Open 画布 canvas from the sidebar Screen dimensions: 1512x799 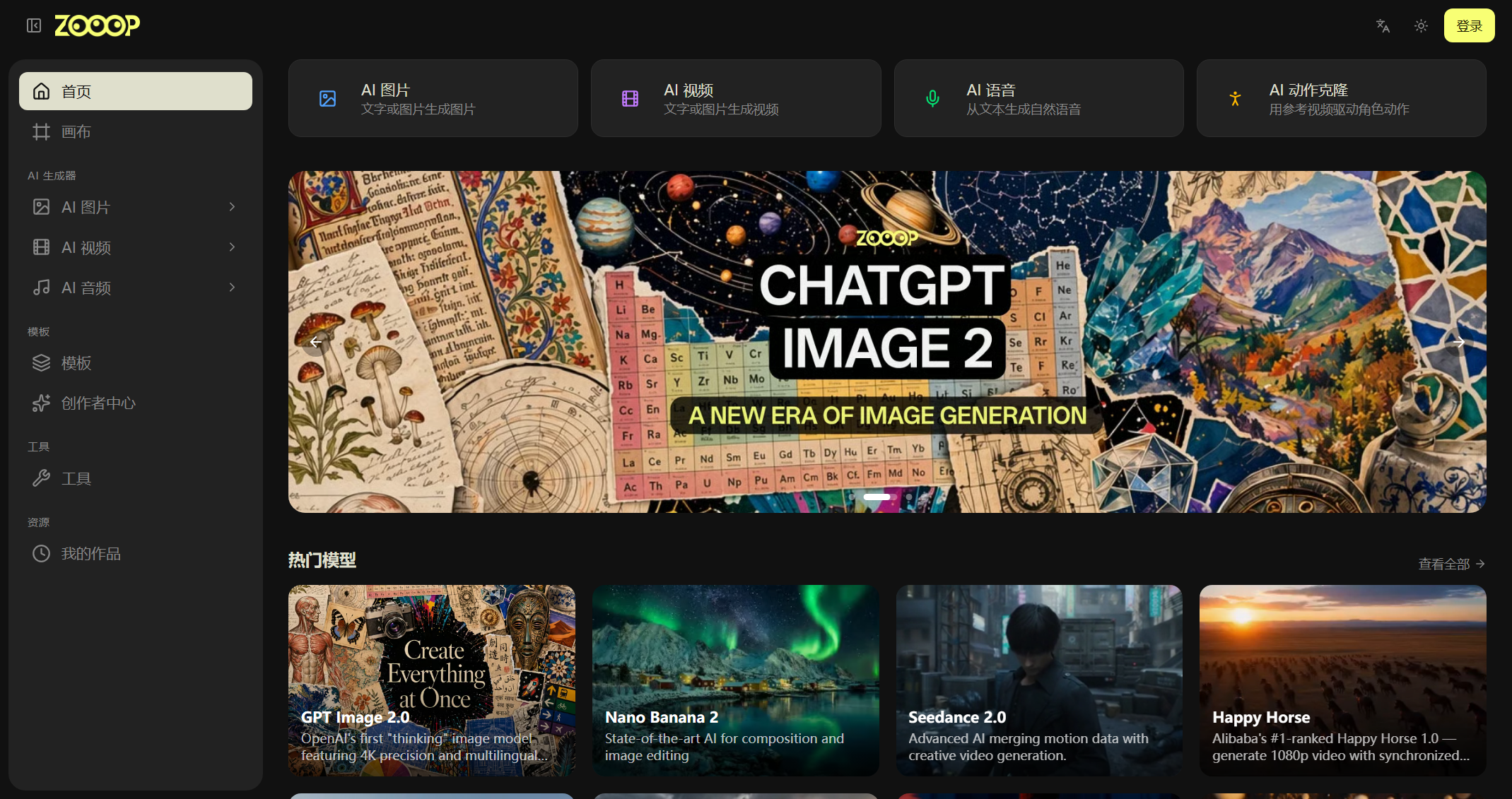click(x=136, y=131)
